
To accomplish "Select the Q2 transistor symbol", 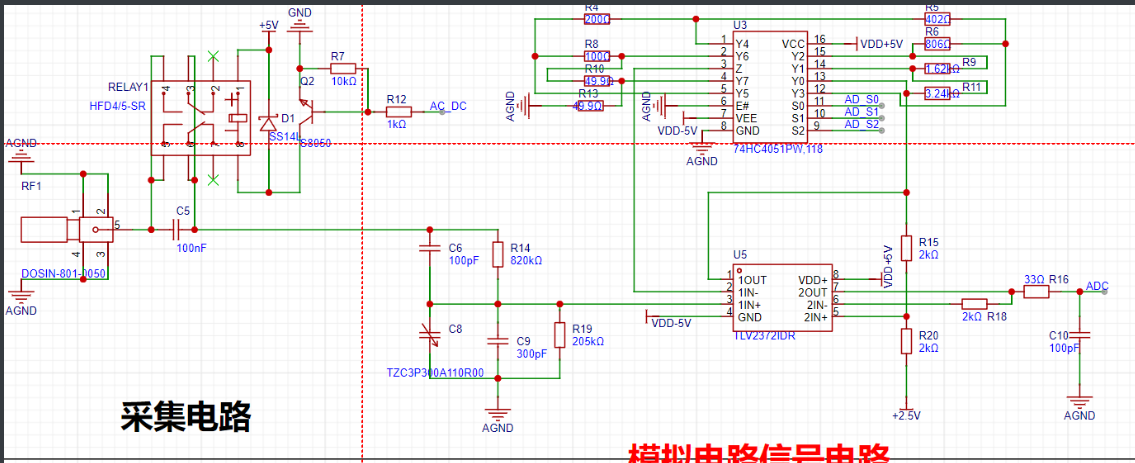I will 309,111.
